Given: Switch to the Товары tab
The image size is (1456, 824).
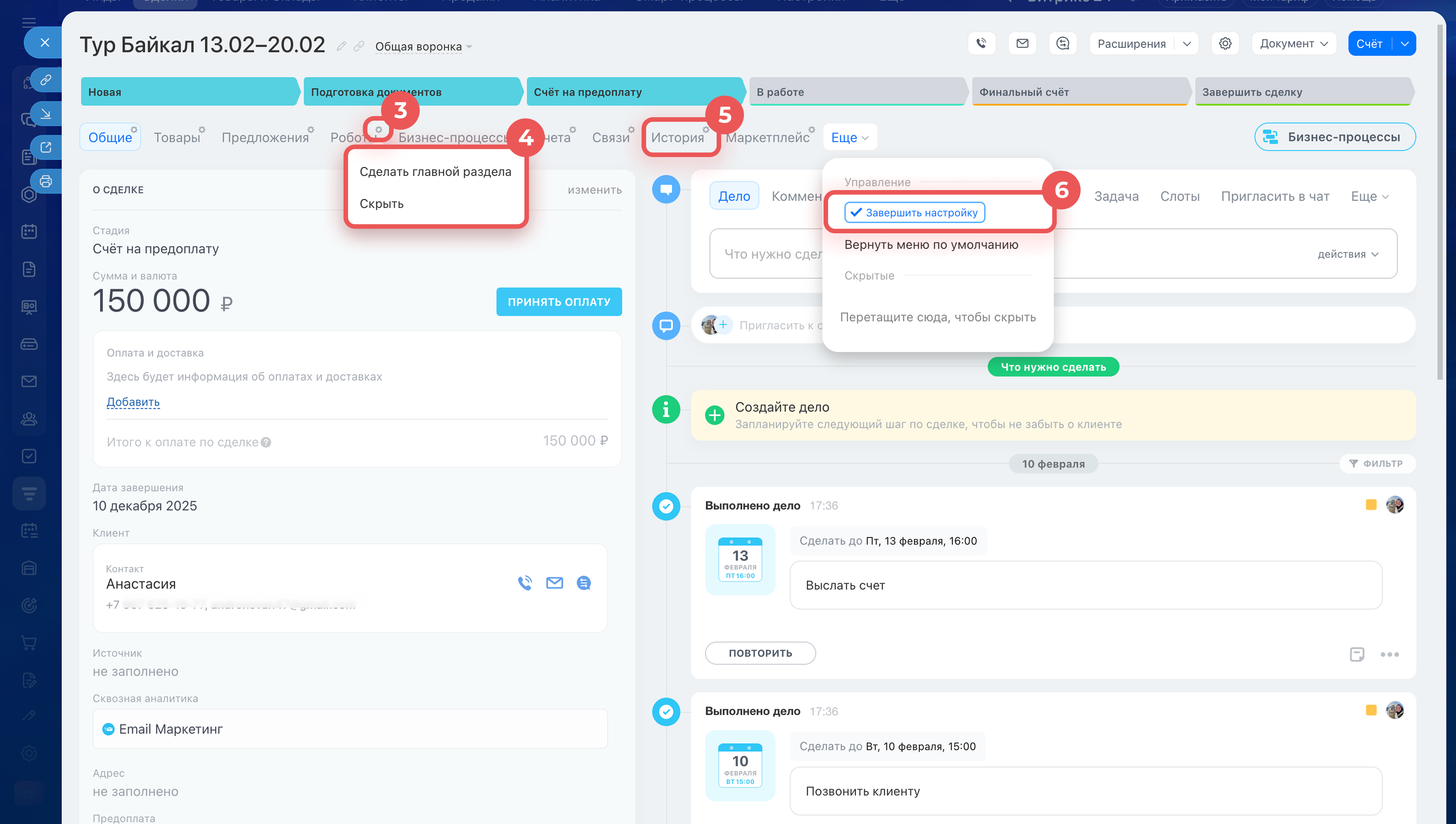Looking at the screenshot, I should click(x=176, y=137).
